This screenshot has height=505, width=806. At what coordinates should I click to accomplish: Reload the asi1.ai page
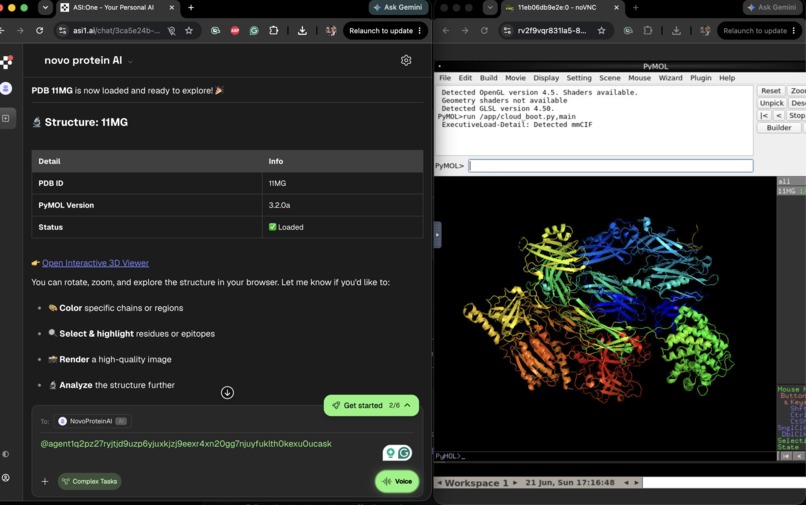[x=40, y=31]
